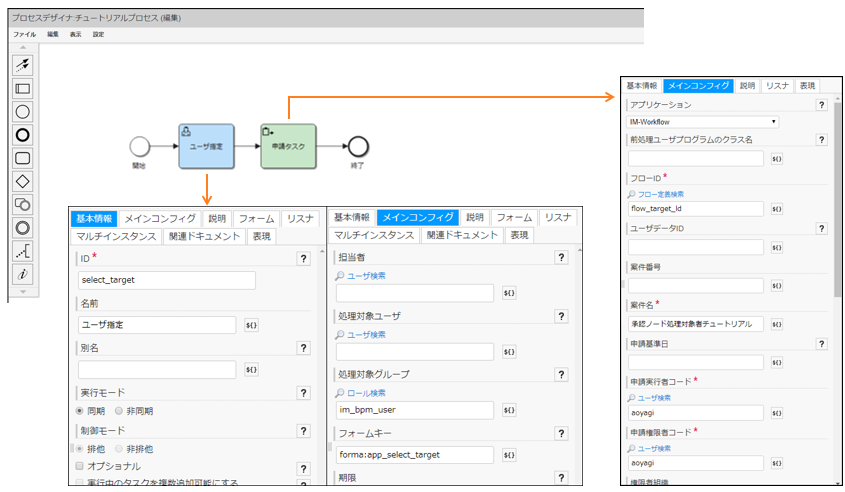Open the 設定 menu
This screenshot has width=845, height=492.
[98, 34]
